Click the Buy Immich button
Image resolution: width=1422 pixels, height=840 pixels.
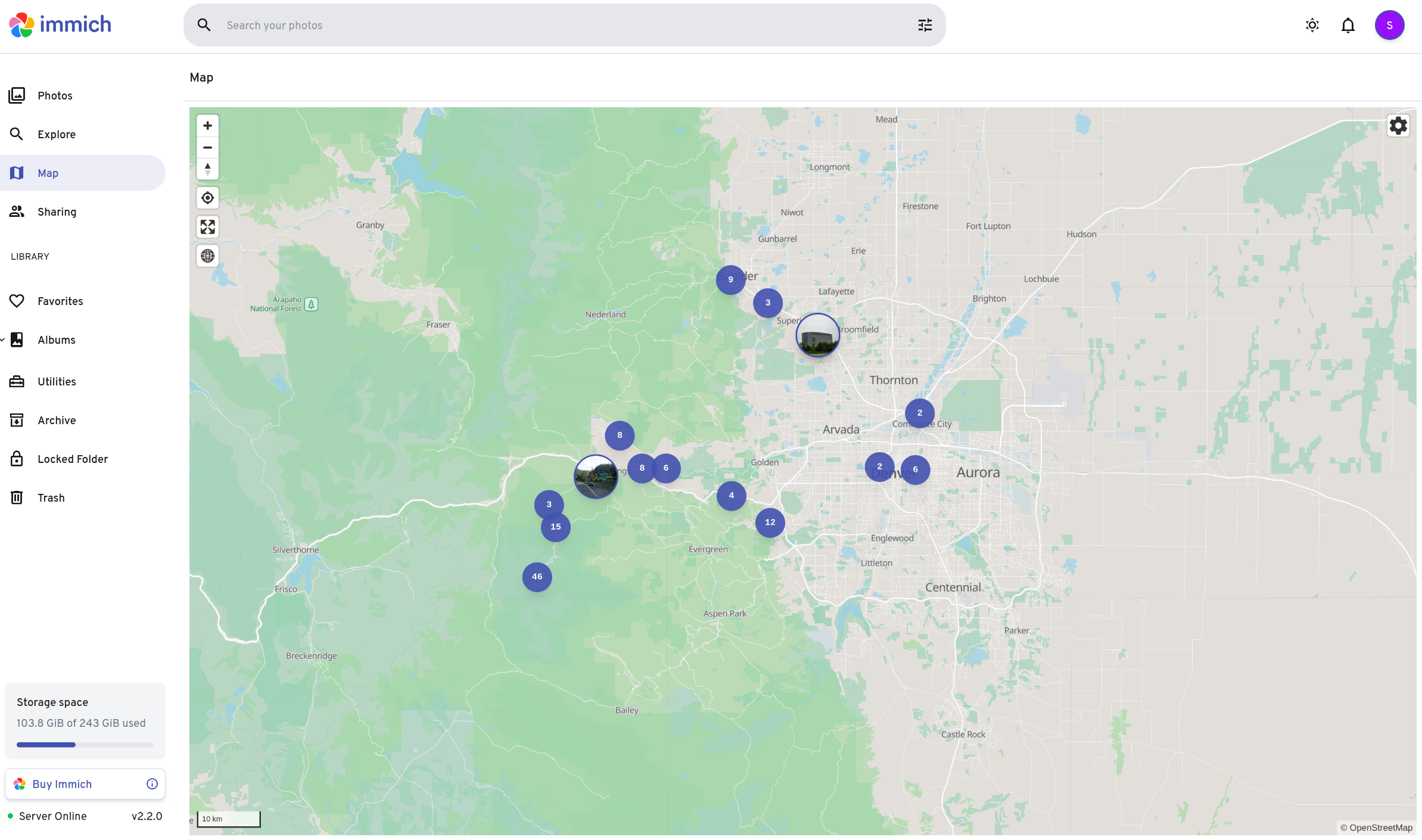tap(62, 784)
